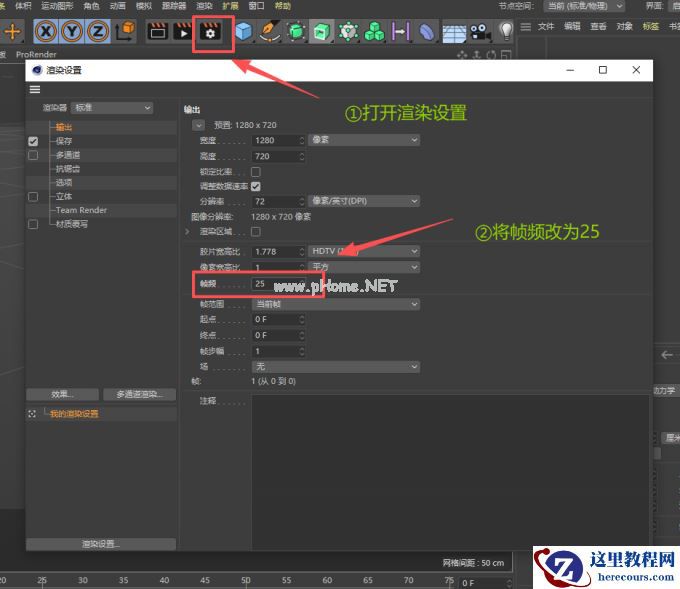The height and width of the screenshot is (589, 680).
Task: Open the 场 无 dropdown
Action: (336, 366)
